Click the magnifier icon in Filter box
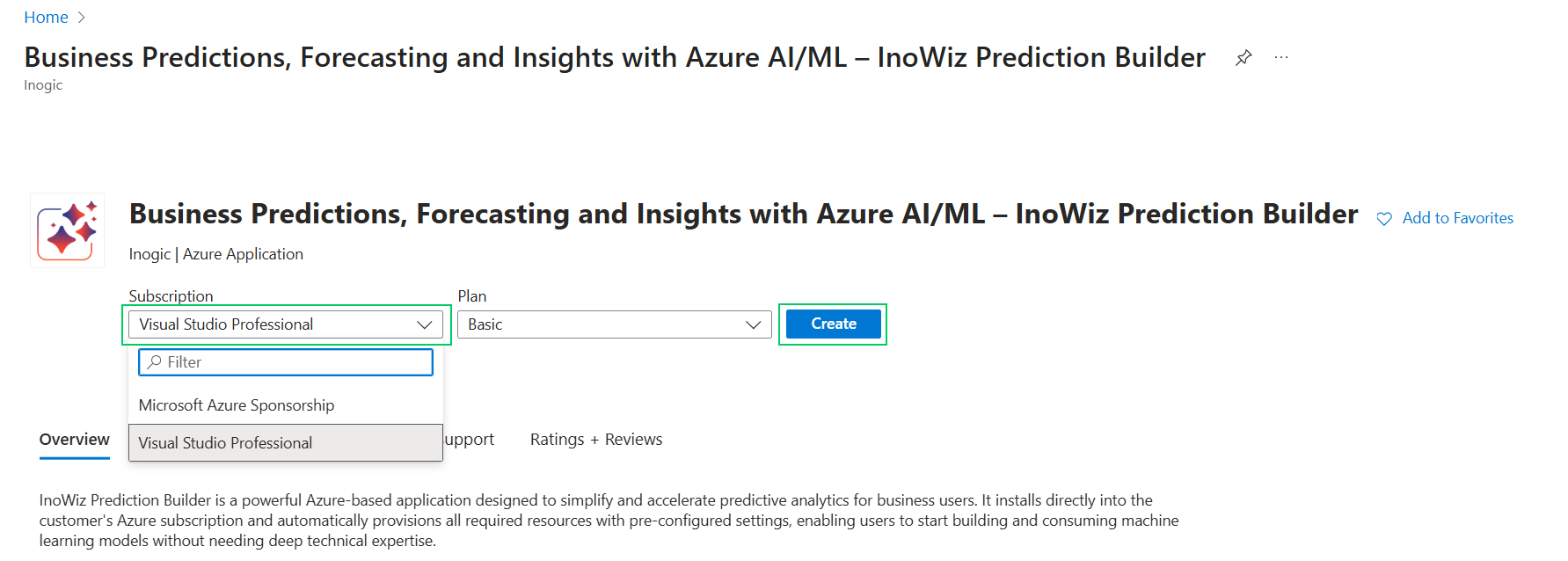Image resolution: width=1568 pixels, height=561 pixels. click(155, 362)
